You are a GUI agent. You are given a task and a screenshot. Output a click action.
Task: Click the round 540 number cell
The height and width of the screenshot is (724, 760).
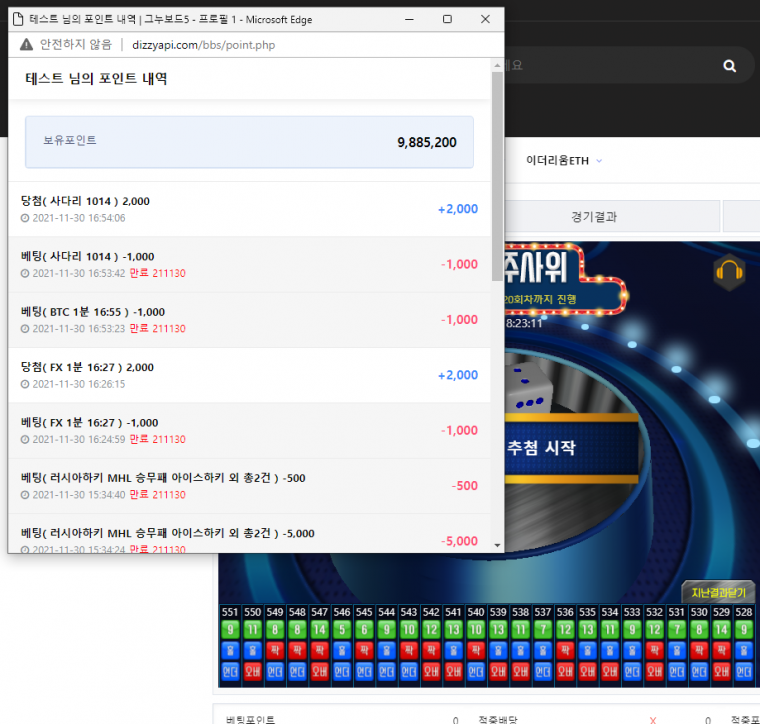[476, 612]
